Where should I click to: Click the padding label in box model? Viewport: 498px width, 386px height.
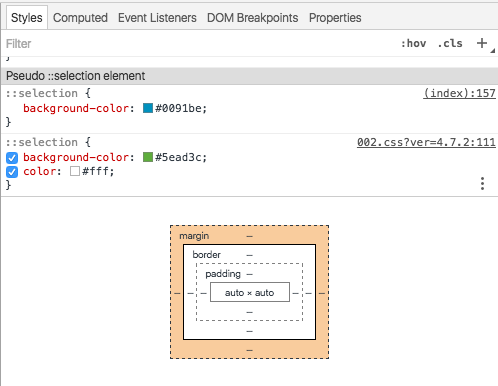point(223,274)
